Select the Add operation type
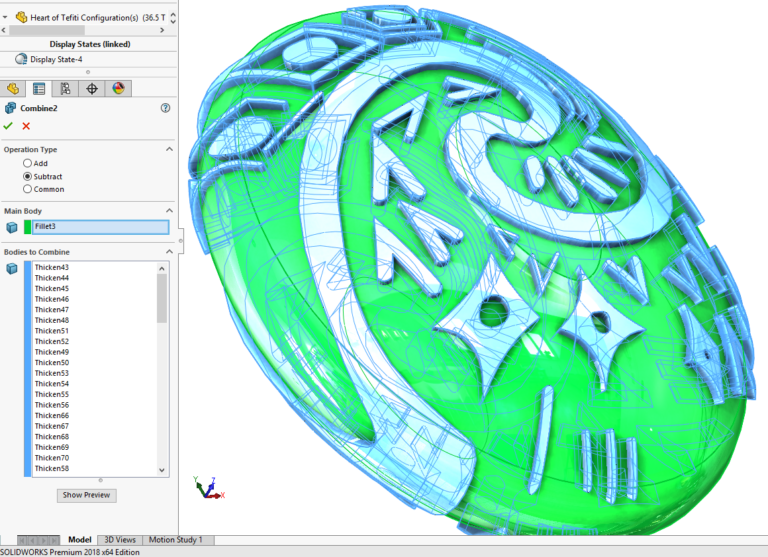 (x=27, y=163)
